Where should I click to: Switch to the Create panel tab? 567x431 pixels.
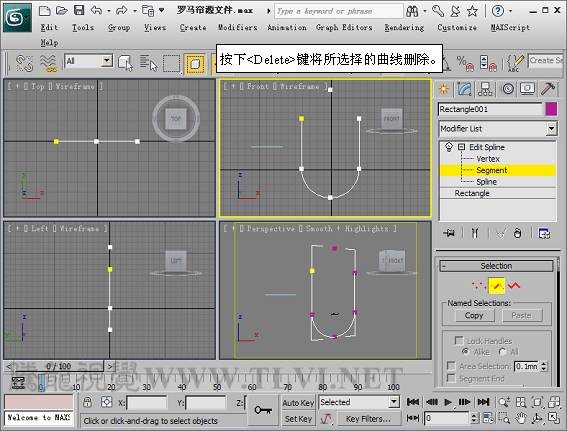click(x=444, y=89)
